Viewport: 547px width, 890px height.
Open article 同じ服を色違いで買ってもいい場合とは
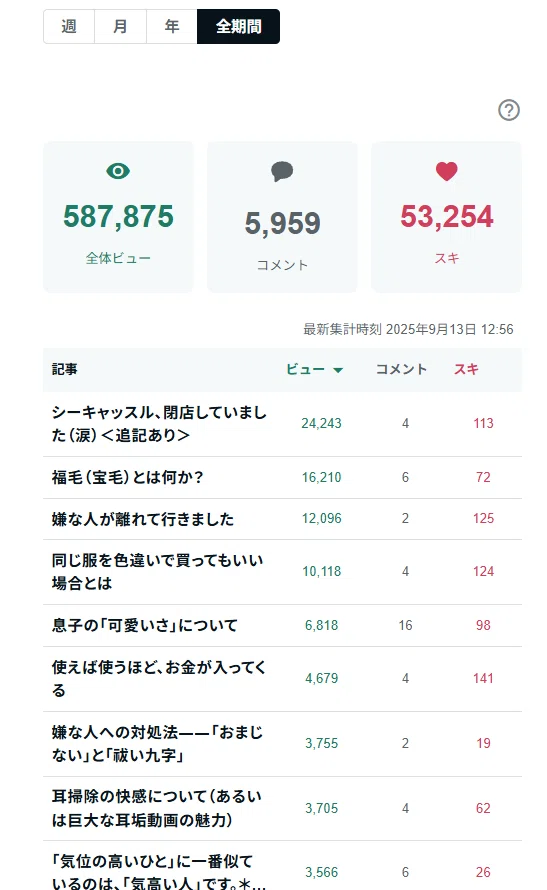click(157, 572)
